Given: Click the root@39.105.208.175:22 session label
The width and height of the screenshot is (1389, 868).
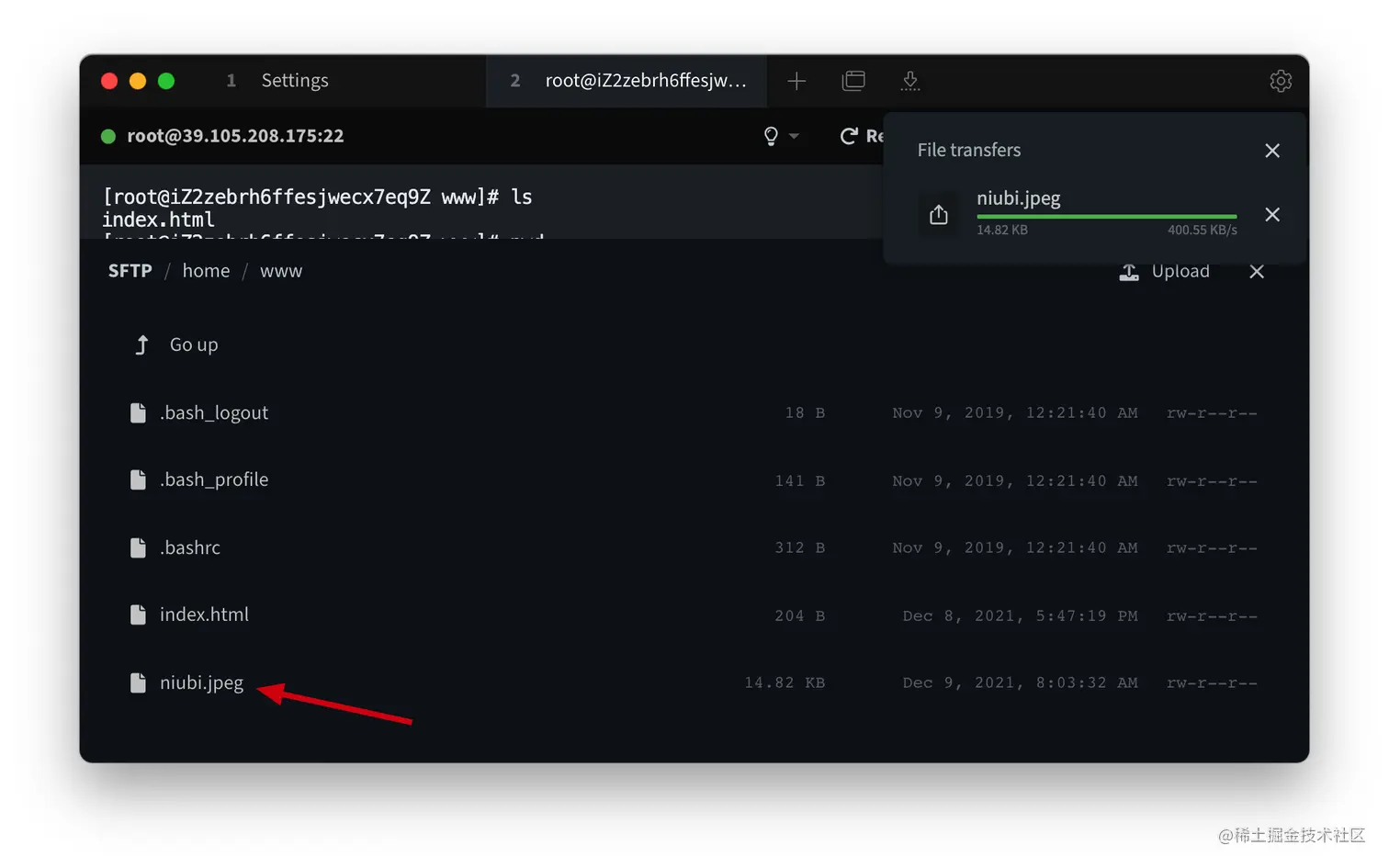Looking at the screenshot, I should point(235,136).
